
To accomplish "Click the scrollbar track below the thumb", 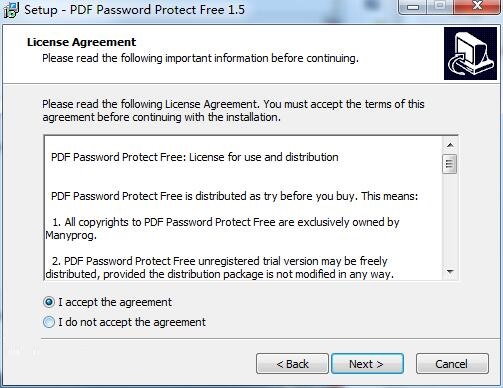I will click(450, 219).
